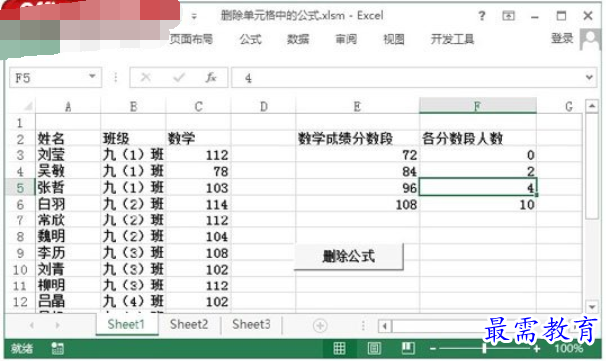Click the vertical scrollbar thumb
Image resolution: width=606 pixels, height=361 pixels.
[592, 166]
